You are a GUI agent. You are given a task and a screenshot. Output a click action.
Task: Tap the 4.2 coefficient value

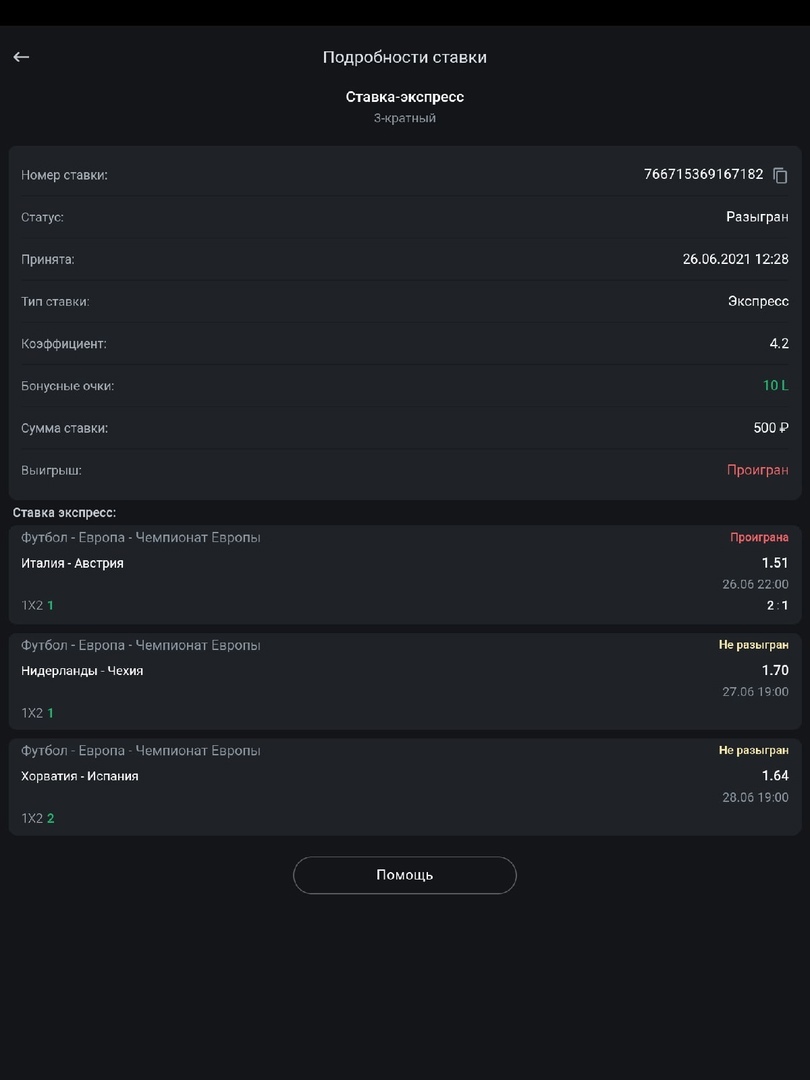(x=778, y=344)
